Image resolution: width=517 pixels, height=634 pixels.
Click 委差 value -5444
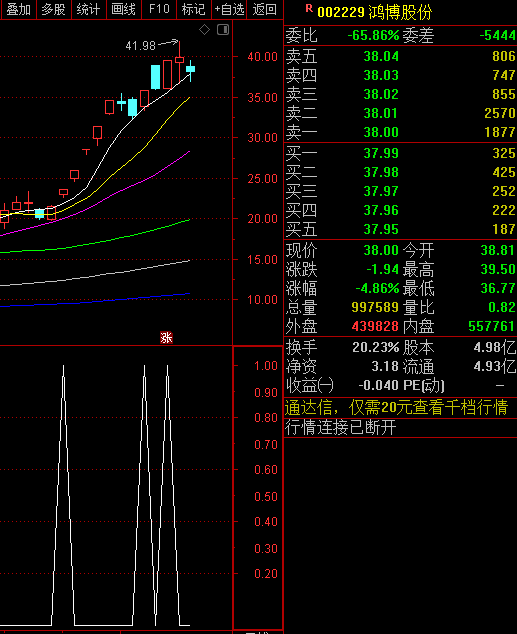(497, 36)
